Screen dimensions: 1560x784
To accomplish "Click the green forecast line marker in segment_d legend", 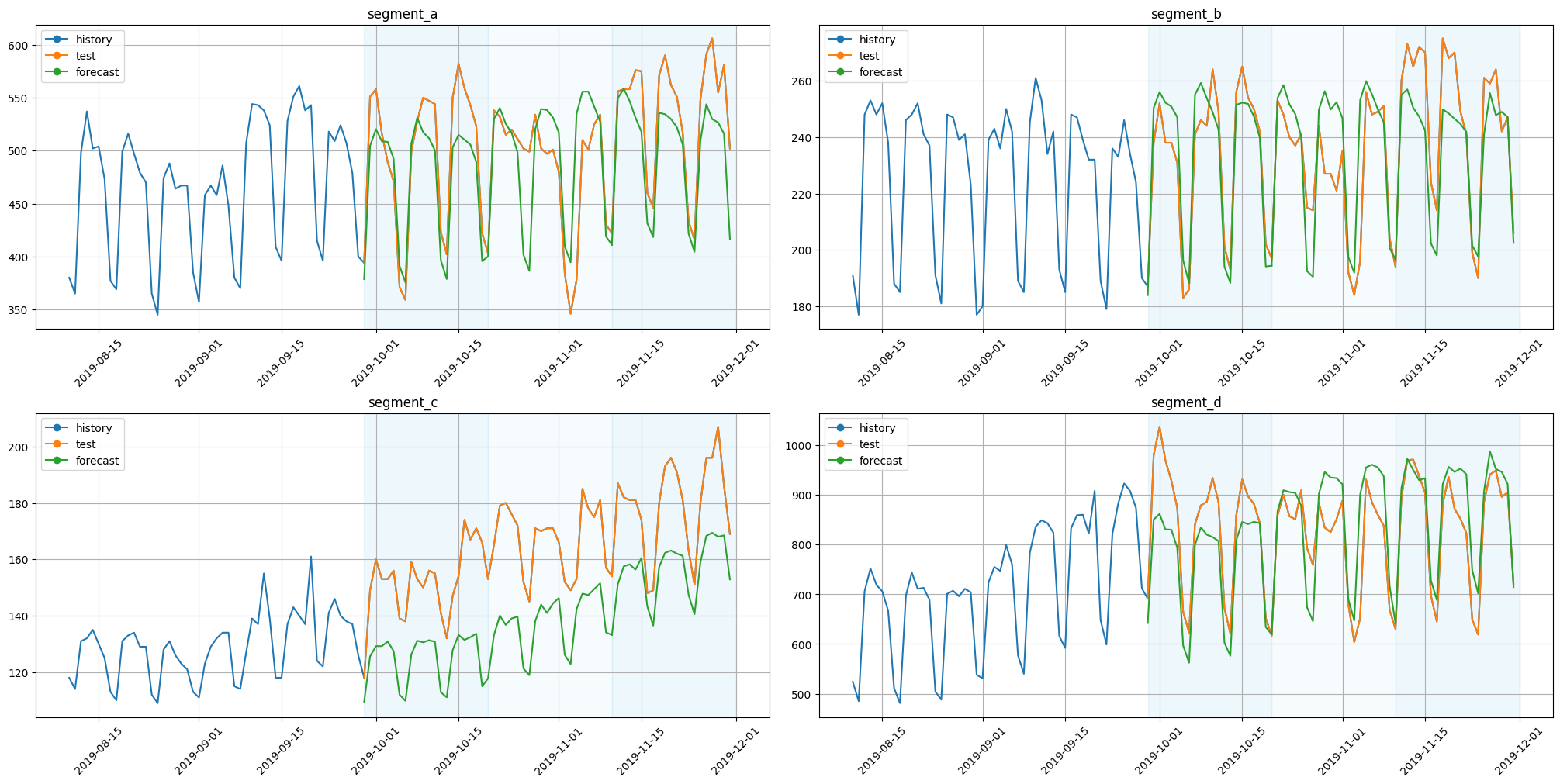I will coord(839,461).
